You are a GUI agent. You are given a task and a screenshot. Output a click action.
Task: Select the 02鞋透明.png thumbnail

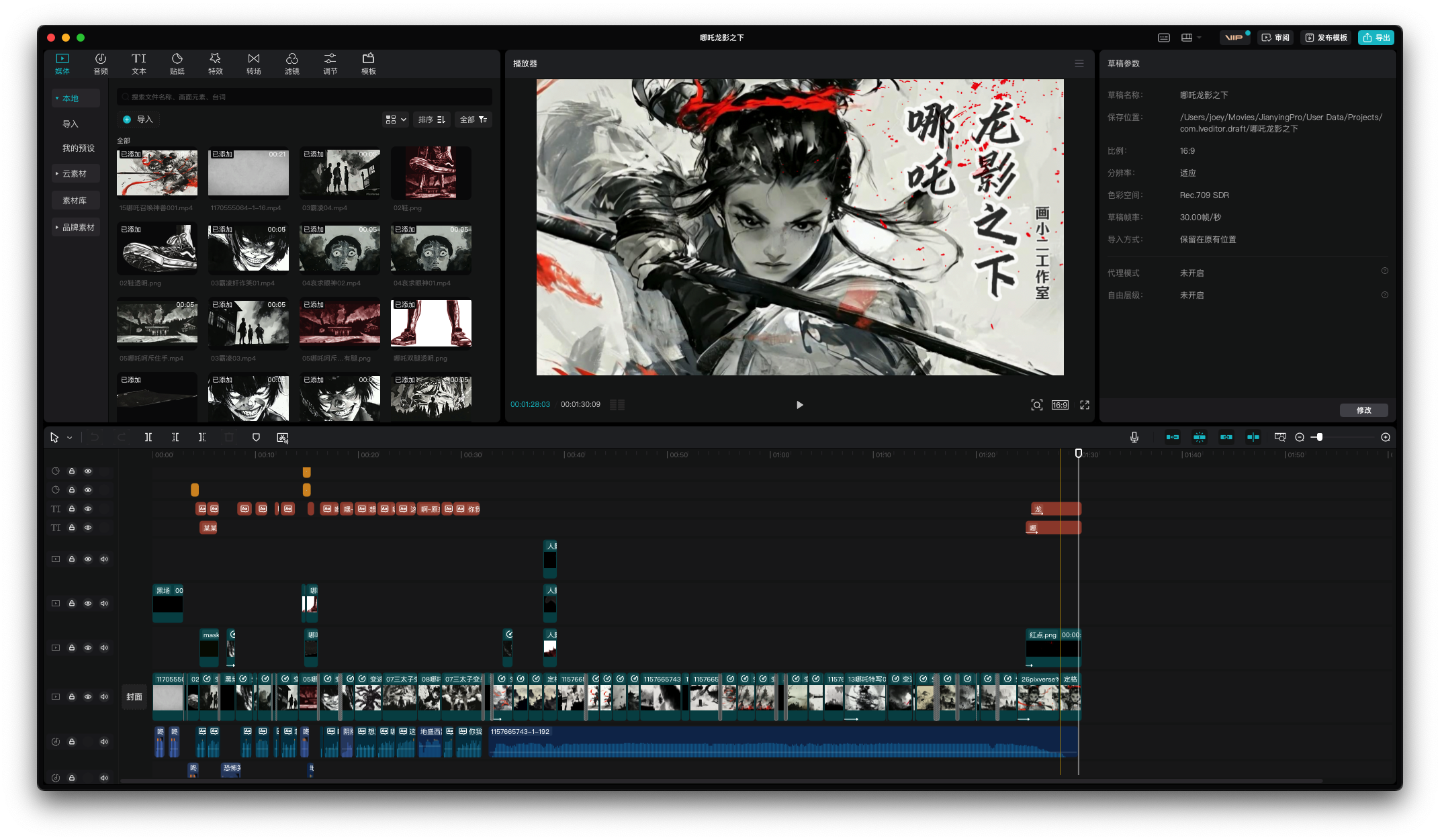(157, 248)
